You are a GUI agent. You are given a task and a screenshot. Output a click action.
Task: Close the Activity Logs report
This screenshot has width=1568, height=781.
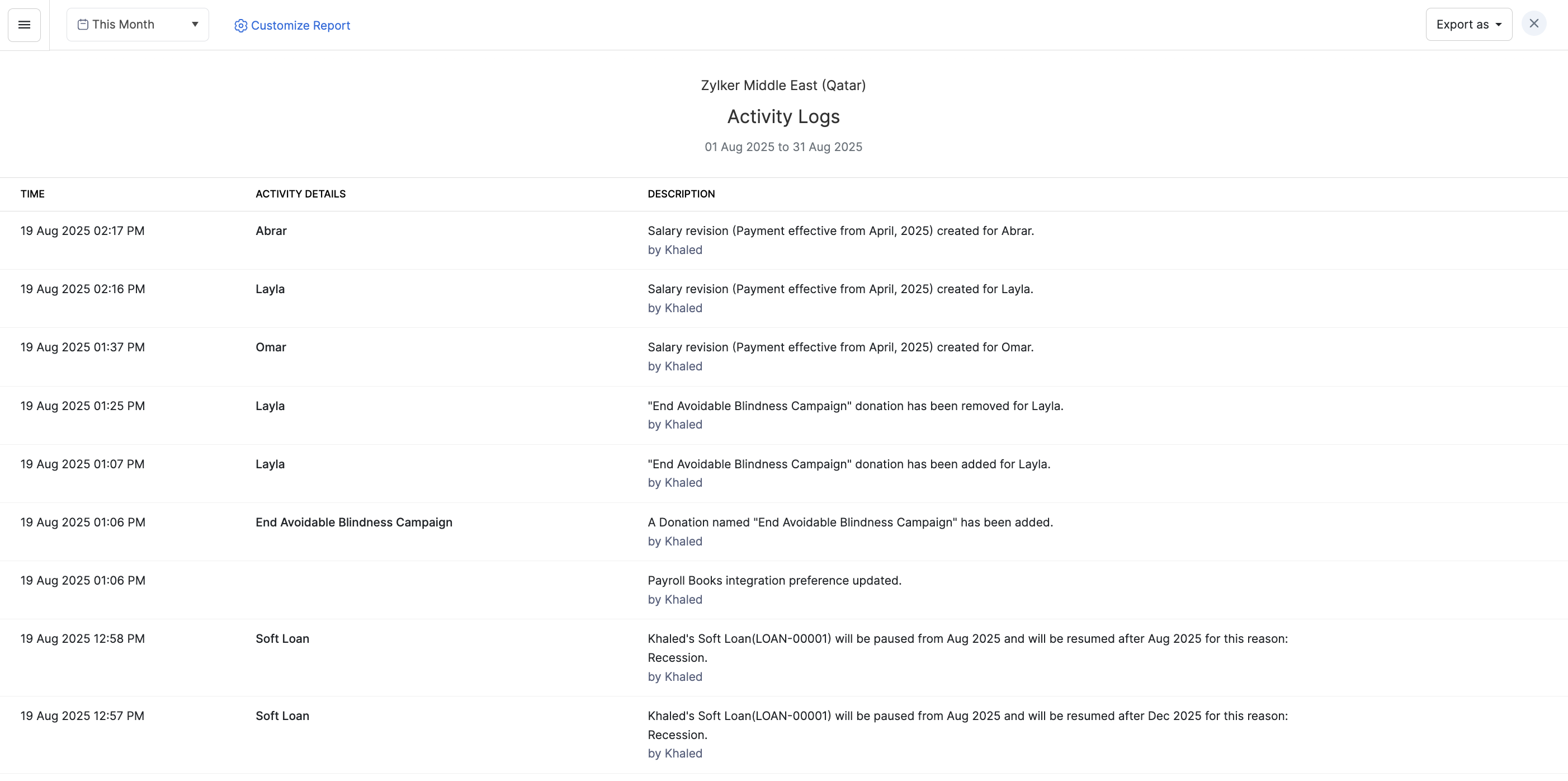[1533, 23]
